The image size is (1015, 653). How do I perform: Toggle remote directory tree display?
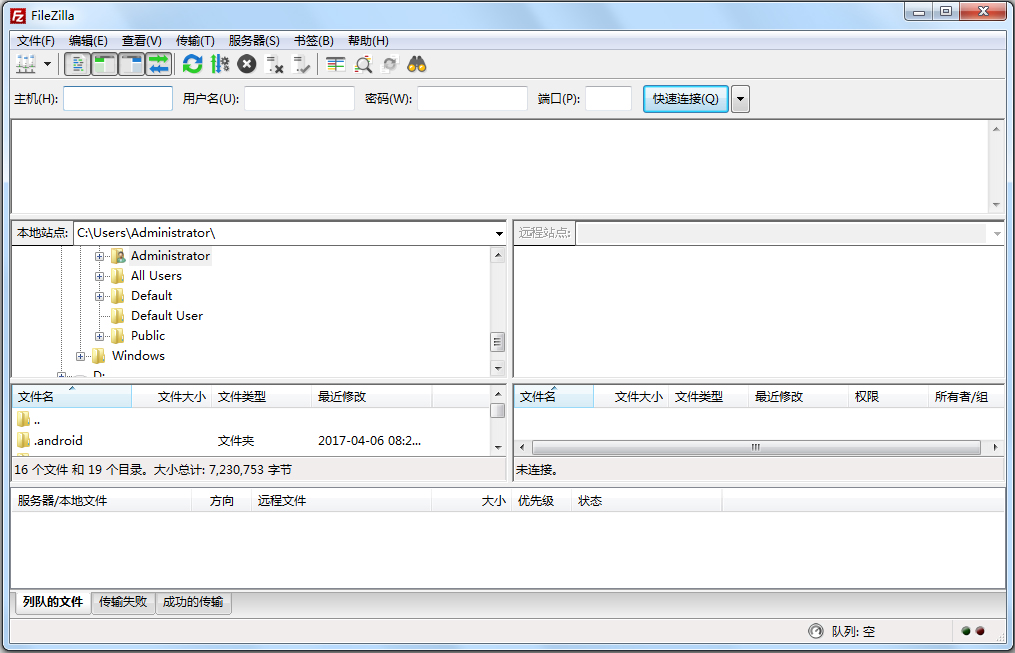tap(131, 64)
